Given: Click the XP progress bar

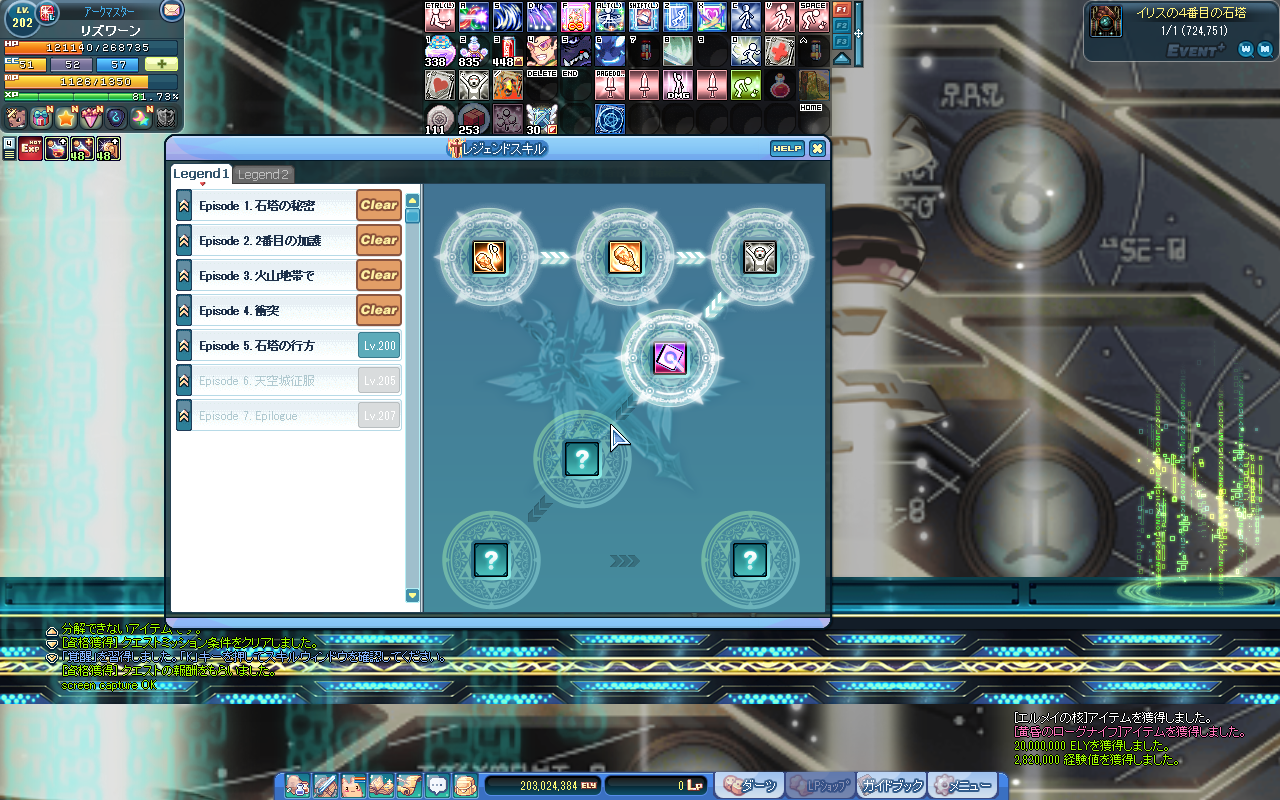Looking at the screenshot, I should pyautogui.click(x=91, y=96).
